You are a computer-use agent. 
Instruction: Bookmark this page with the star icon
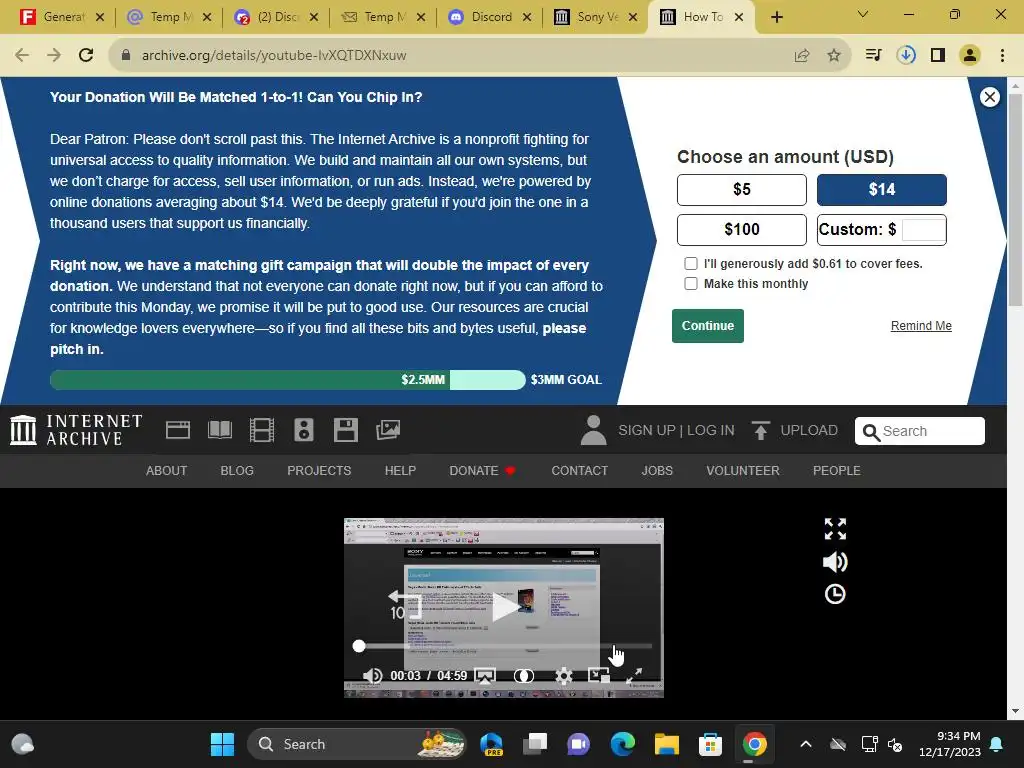pos(834,56)
